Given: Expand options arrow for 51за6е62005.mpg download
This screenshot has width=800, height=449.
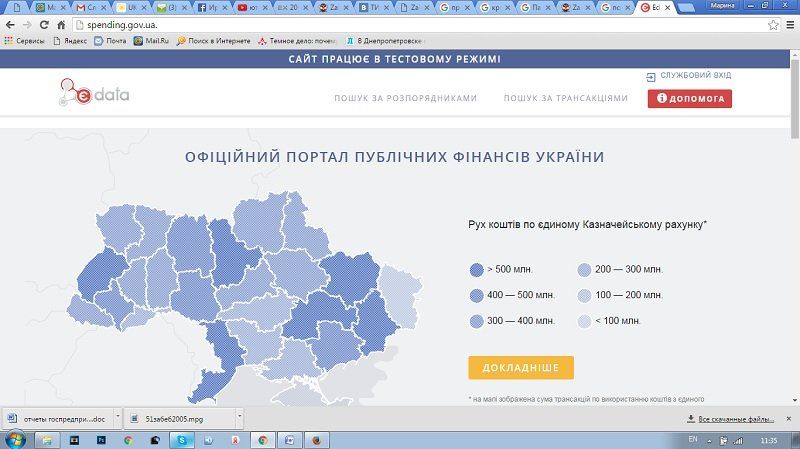Looking at the screenshot, I should pos(239,418).
